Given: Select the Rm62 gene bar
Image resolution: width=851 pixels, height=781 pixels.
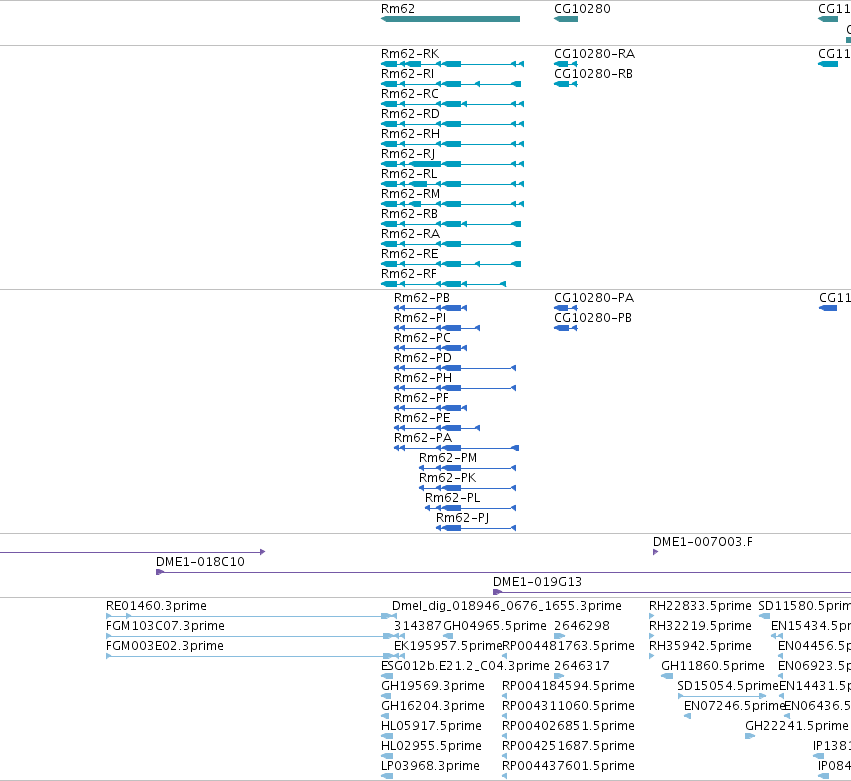Looking at the screenshot, I should pos(450,19).
